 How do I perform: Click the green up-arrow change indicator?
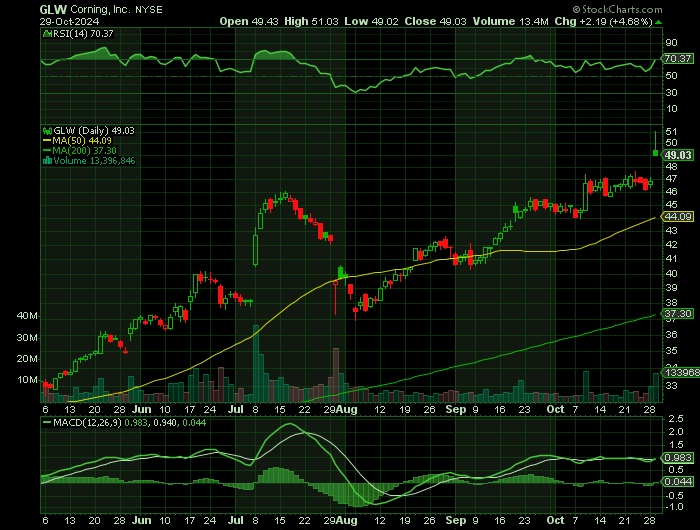659,22
